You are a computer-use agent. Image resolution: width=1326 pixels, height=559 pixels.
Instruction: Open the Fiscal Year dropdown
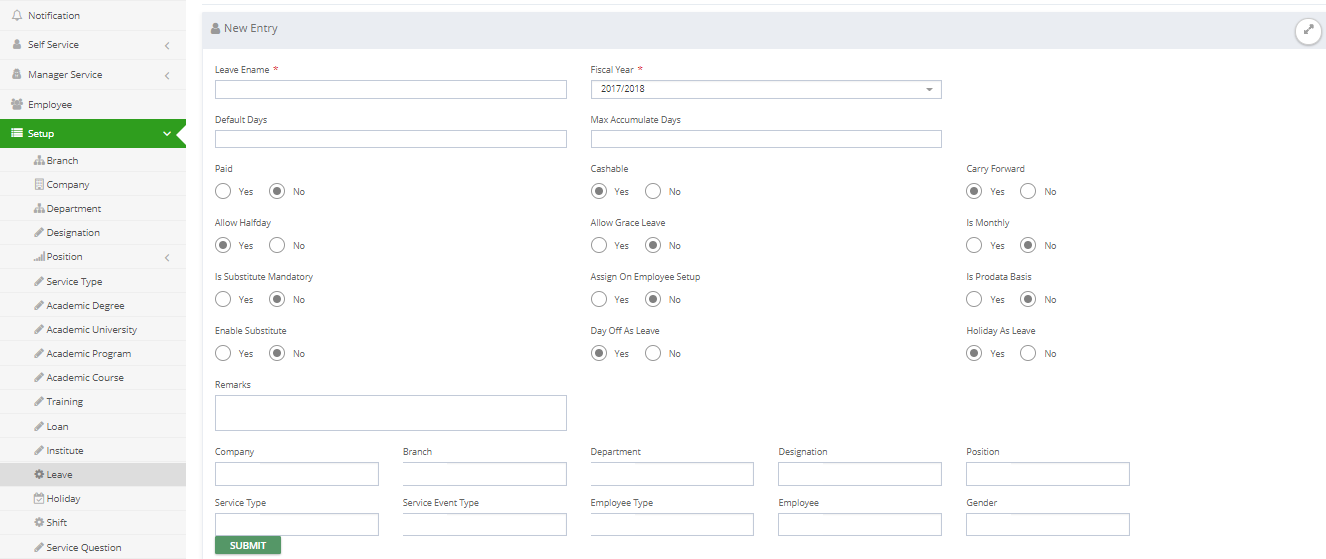(x=766, y=89)
